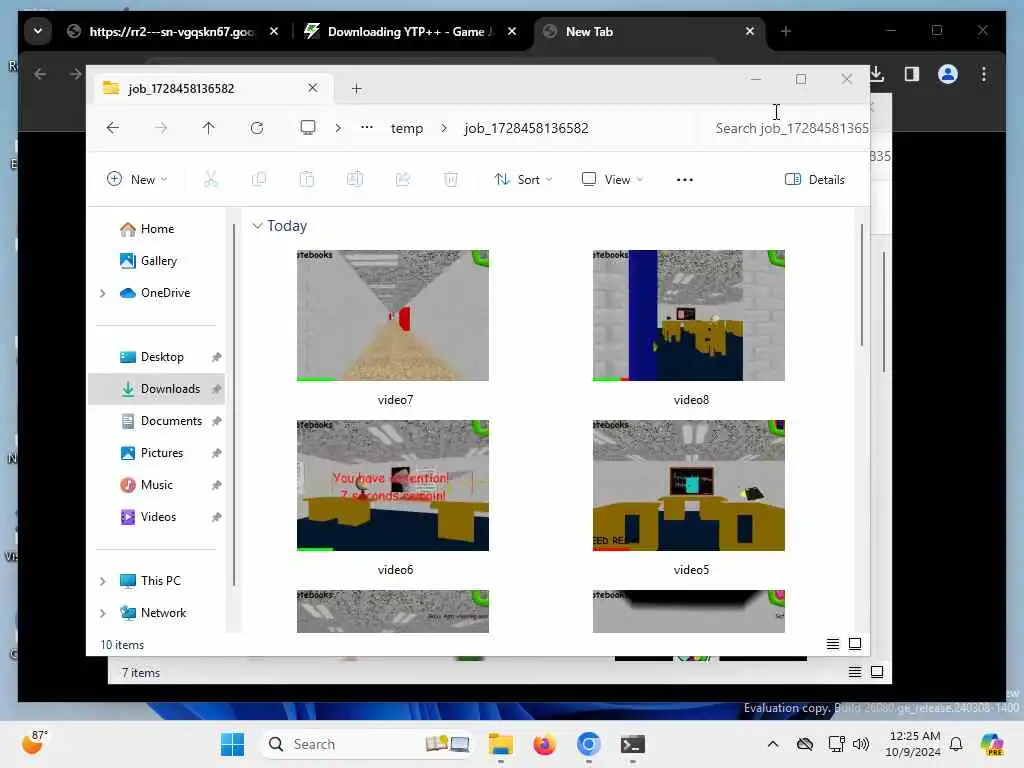Select the video5 thumbnail

(688, 486)
